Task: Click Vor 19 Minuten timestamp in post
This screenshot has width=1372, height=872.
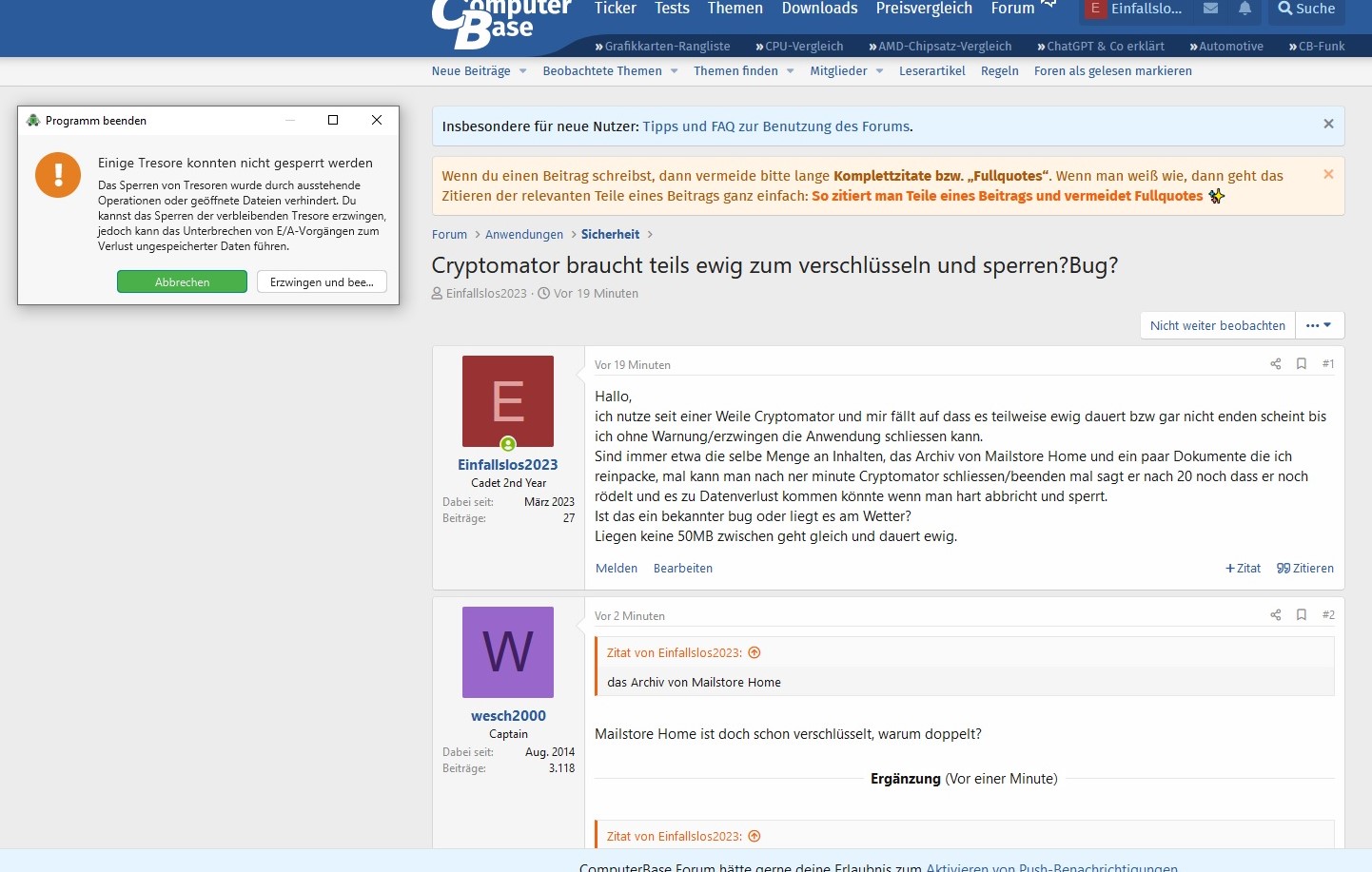Action: pos(633,365)
